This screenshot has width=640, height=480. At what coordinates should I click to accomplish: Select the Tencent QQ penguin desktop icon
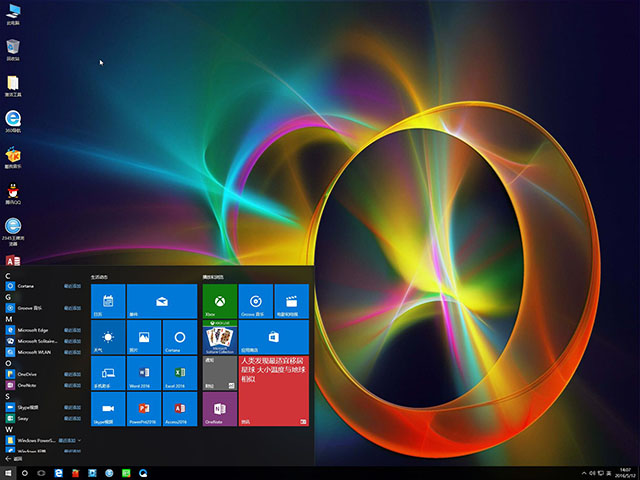13,192
